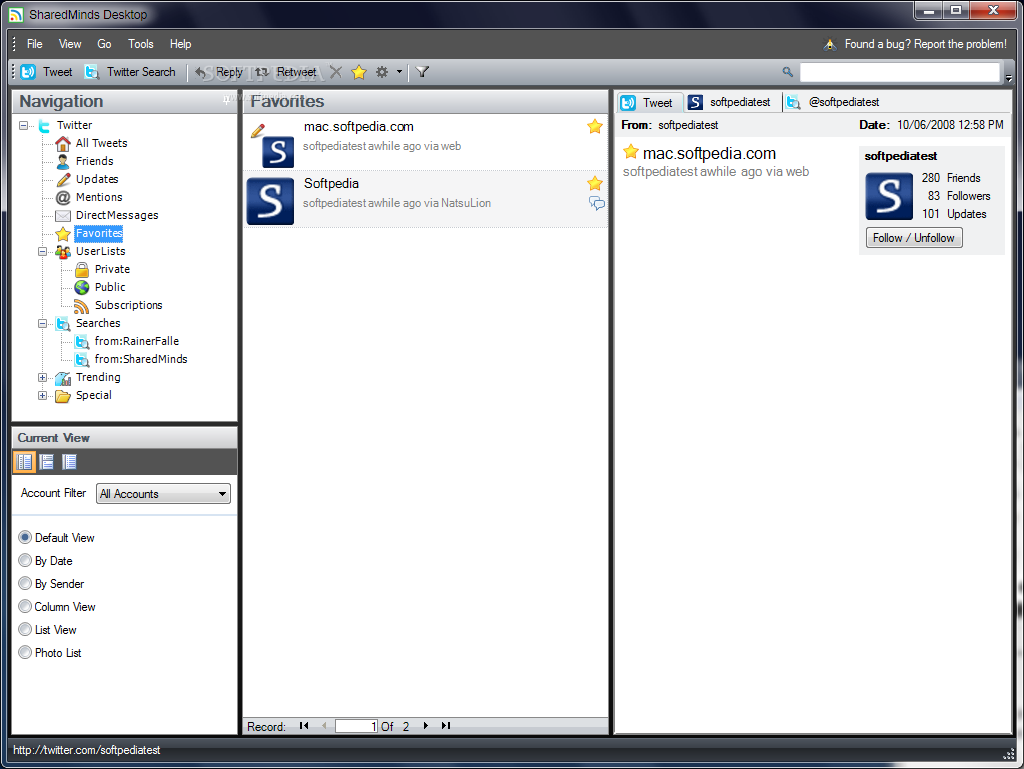The height and width of the screenshot is (769, 1024).
Task: Click the conversation bubble icon on Softpedia tweet
Action: coord(597,203)
